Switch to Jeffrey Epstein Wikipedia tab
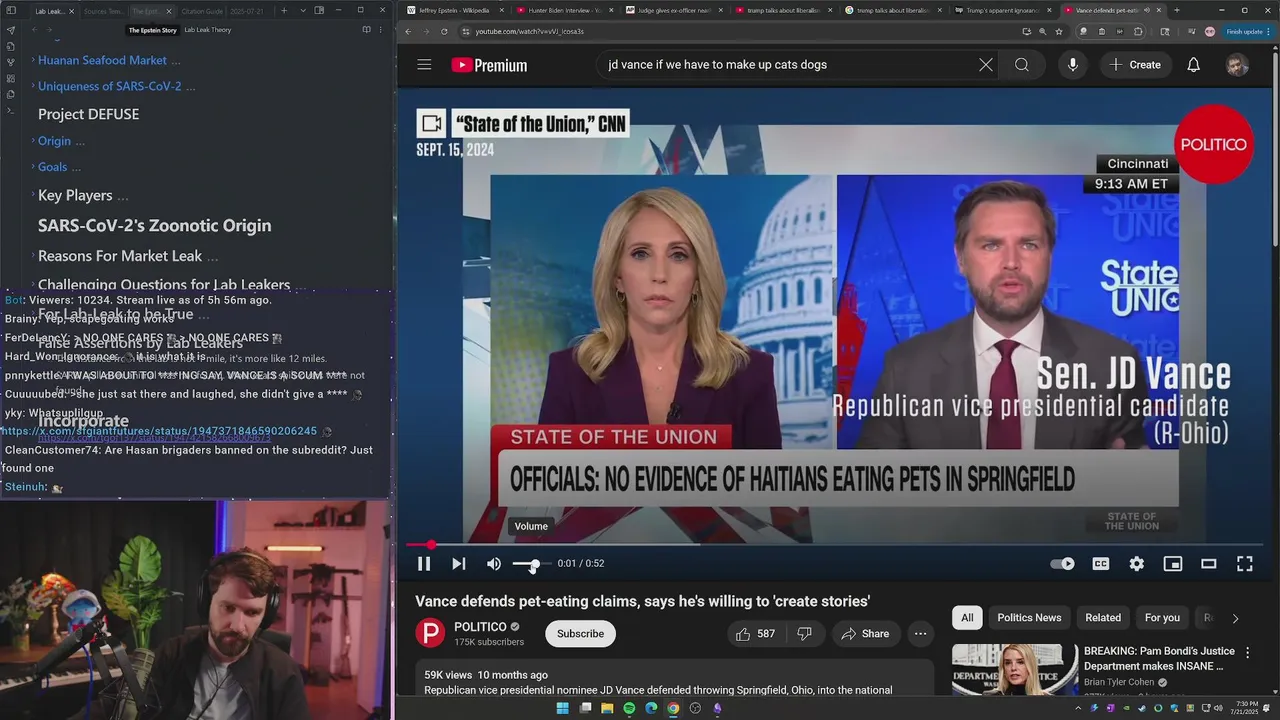Image resolution: width=1280 pixels, height=720 pixels. 453,10
